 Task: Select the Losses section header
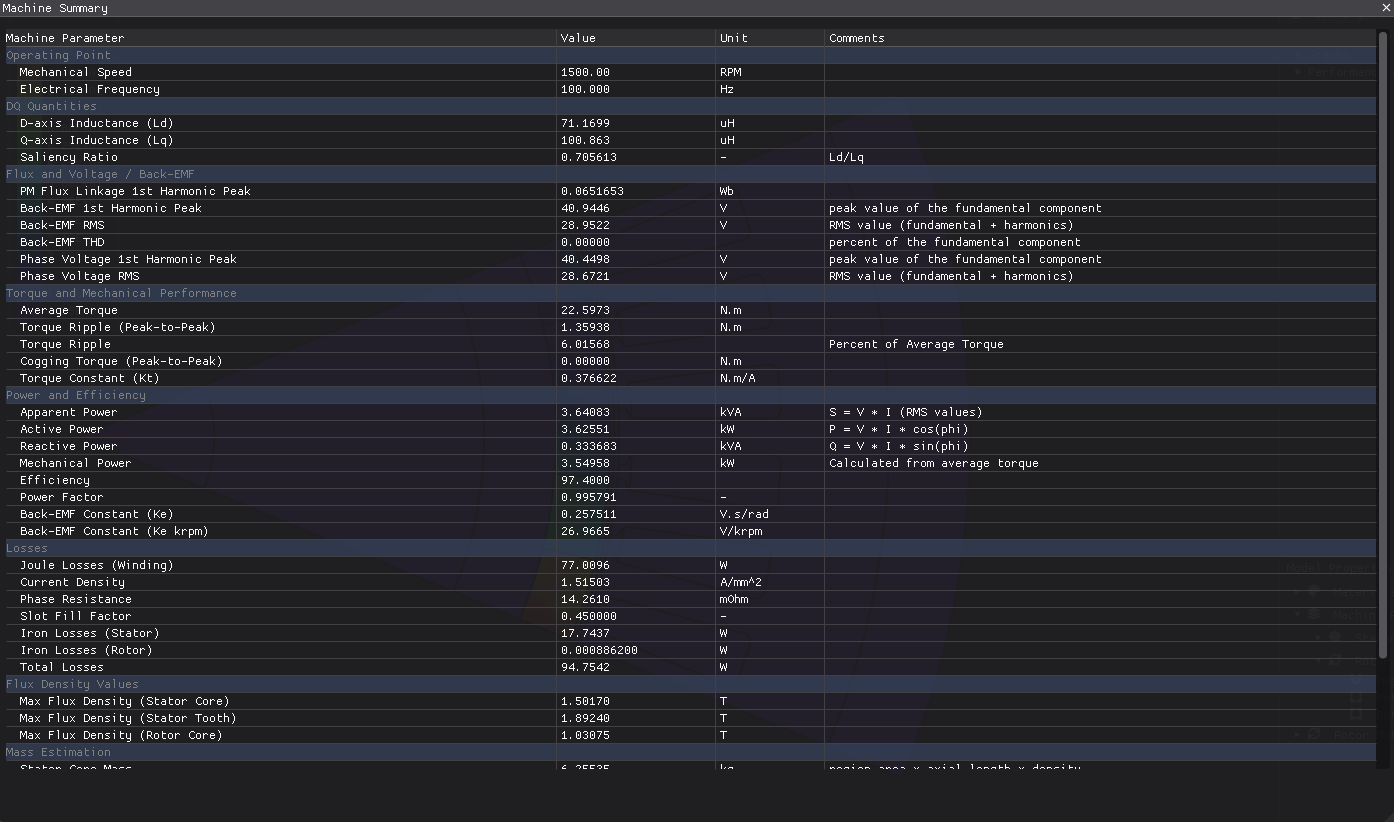point(690,548)
